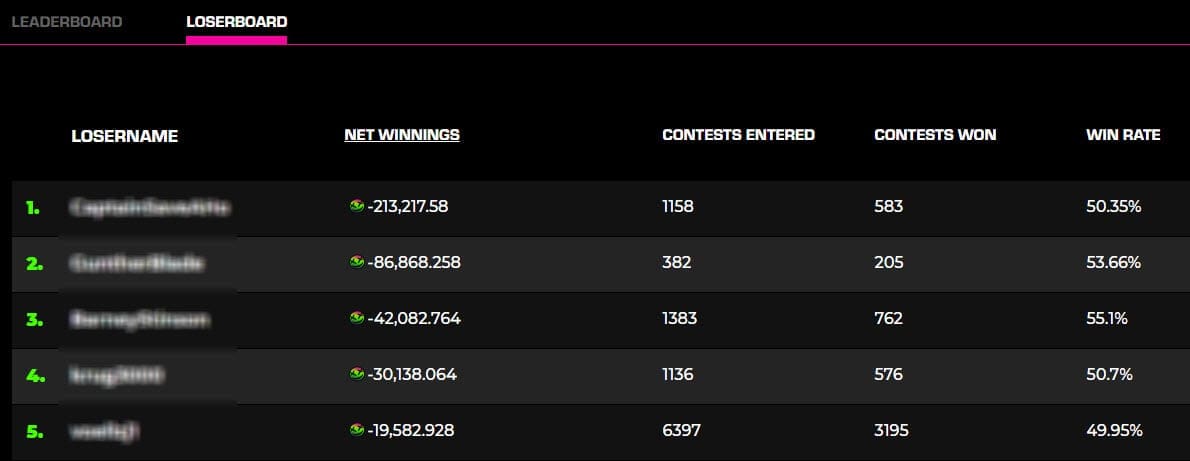Click coin icon beside -19,582.928

pyautogui.click(x=357, y=430)
